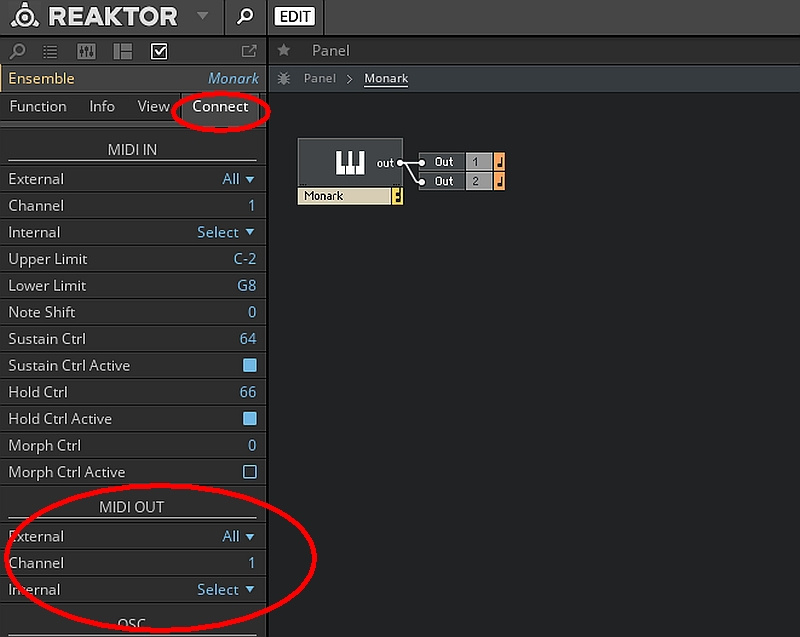The width and height of the screenshot is (800, 637).
Task: Click the MIDI OUT section header
Action: coord(132,507)
